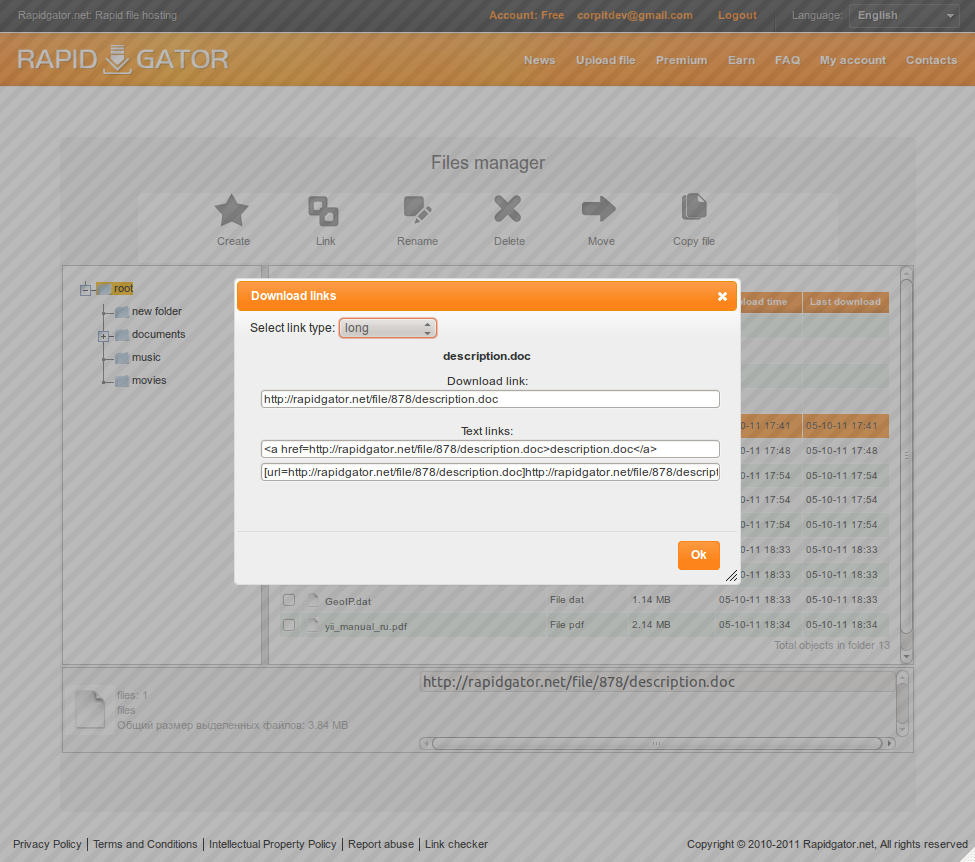Click the horizontal scrollbar in bottom panel
975x862 pixels.
[657, 743]
